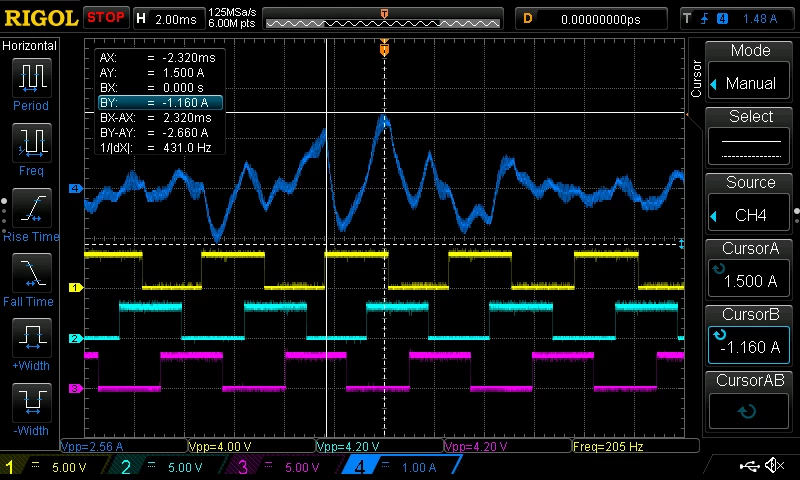Select channel 4 1.00 A scale label
Screen dimensions: 800x480
pyautogui.click(x=418, y=467)
